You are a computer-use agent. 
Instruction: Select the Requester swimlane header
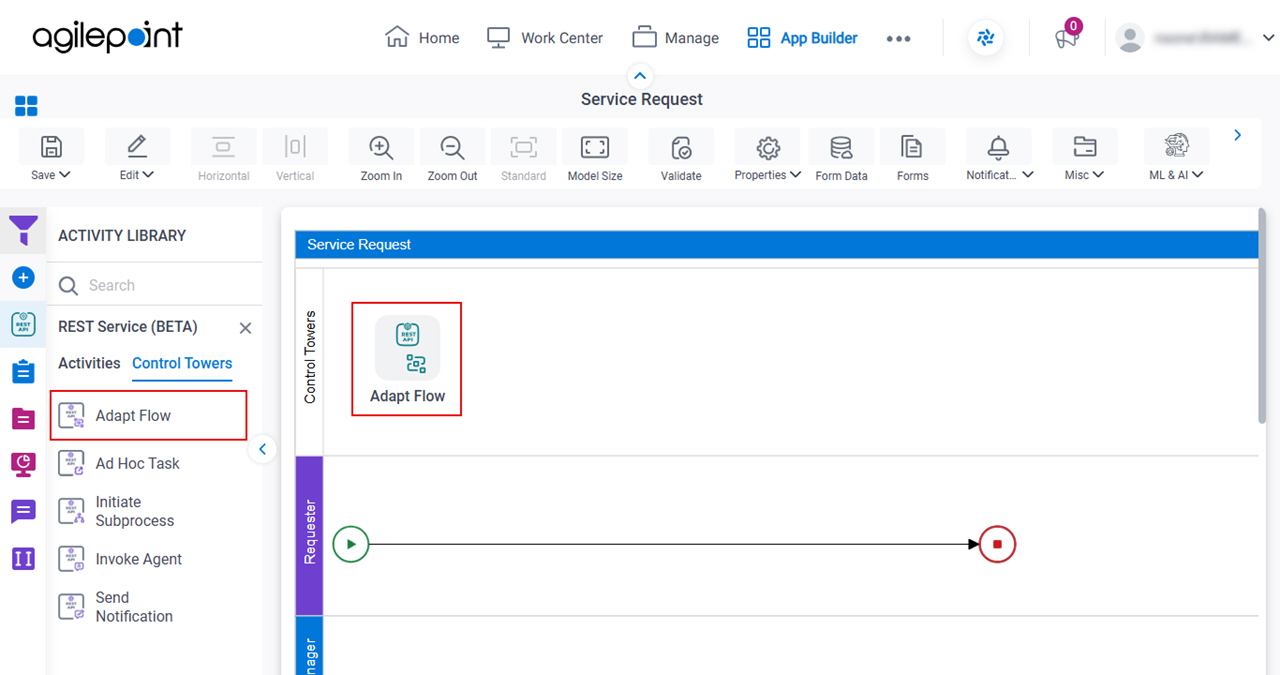(310, 535)
